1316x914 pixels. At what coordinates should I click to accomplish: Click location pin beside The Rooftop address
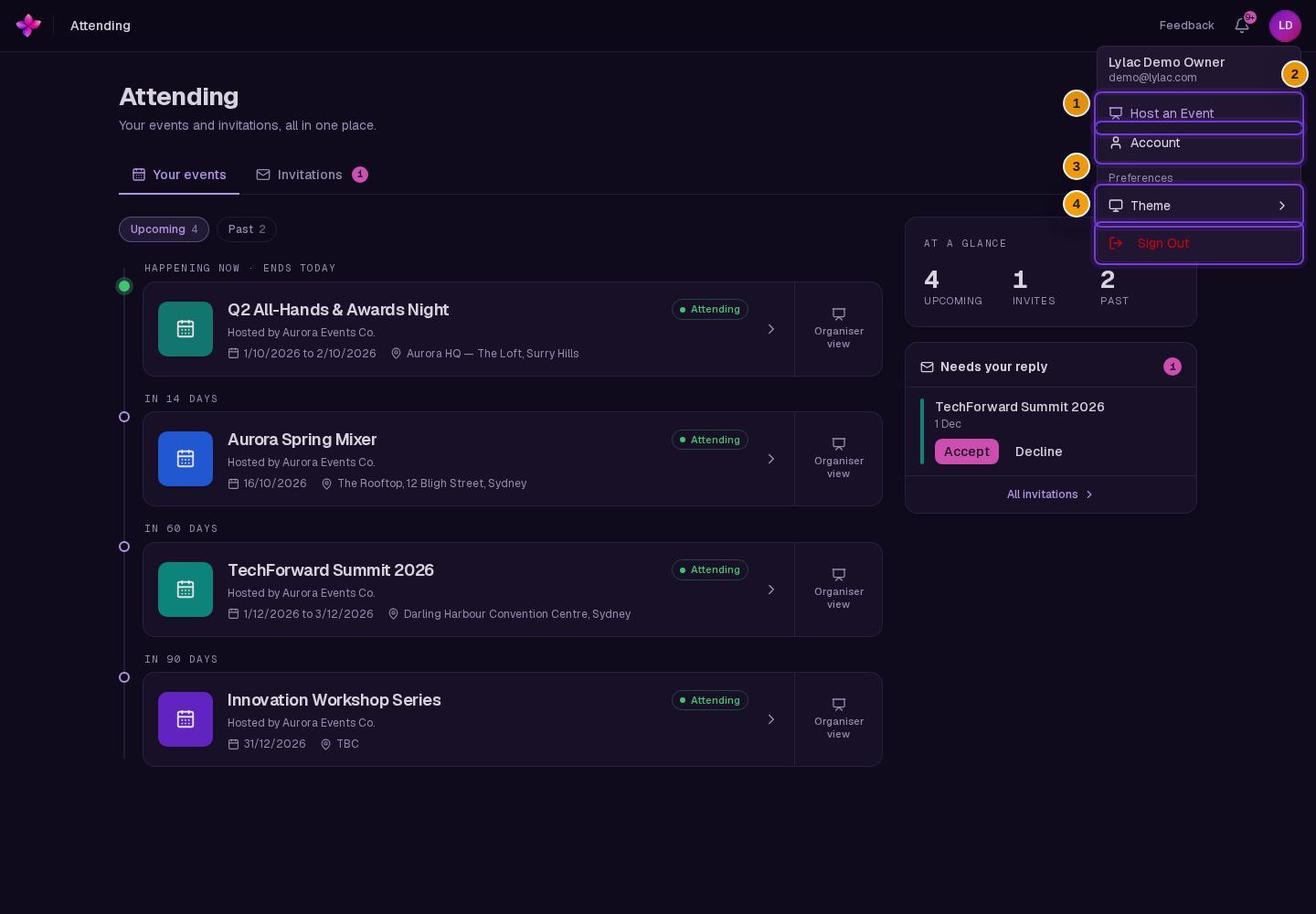click(326, 484)
